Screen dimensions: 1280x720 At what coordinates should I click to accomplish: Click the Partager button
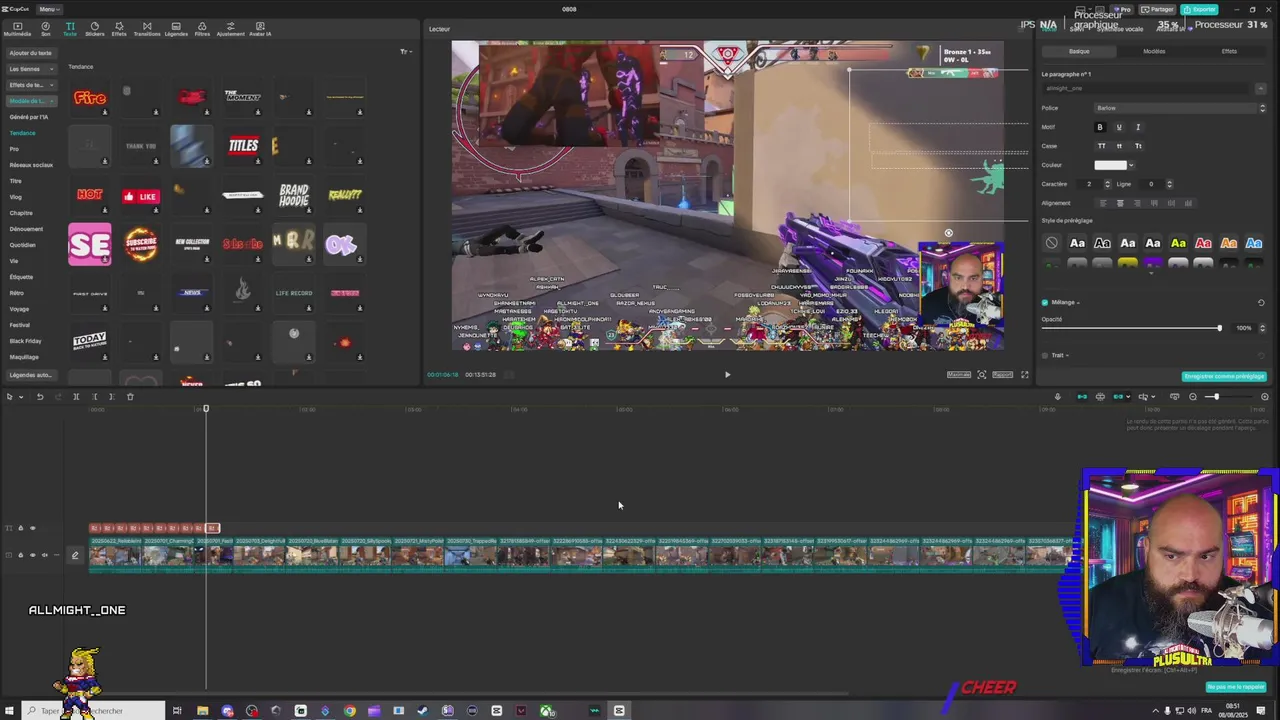point(1157,9)
